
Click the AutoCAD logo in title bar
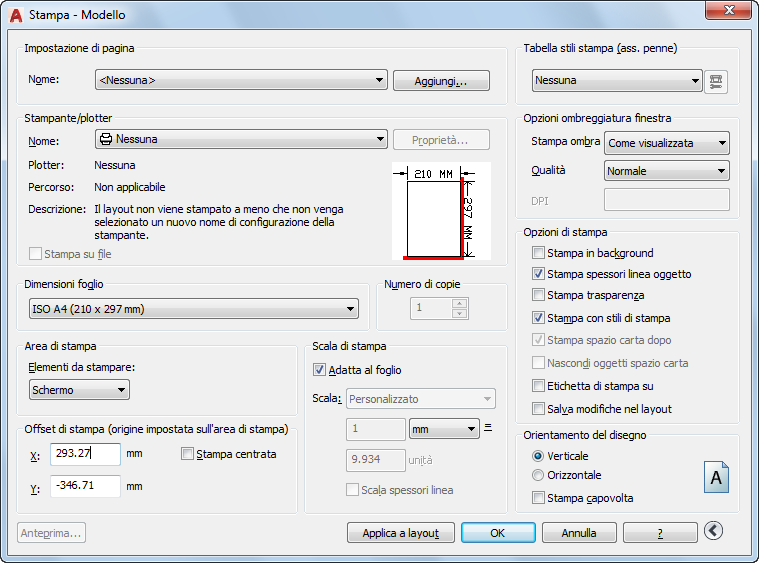[16, 15]
